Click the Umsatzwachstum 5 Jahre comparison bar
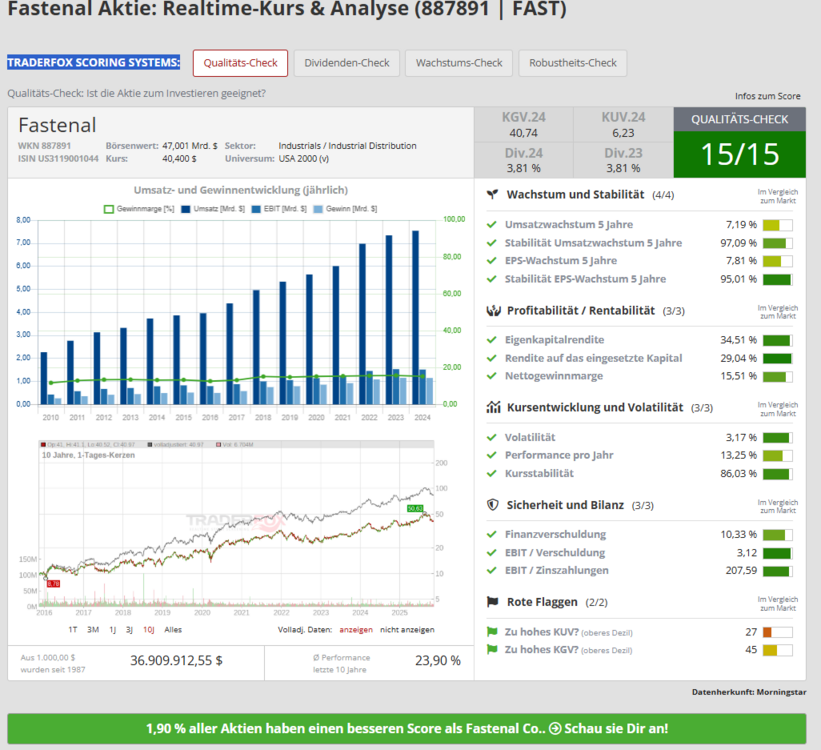 click(777, 225)
